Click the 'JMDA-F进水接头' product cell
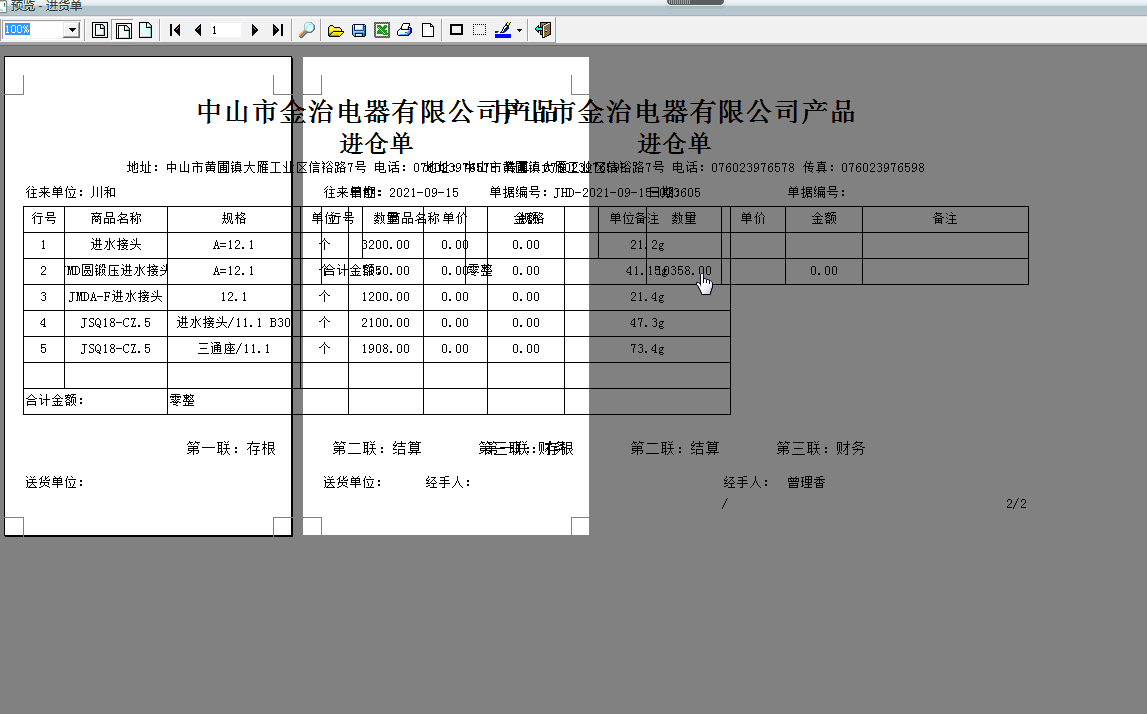Viewport: 1147px width, 714px height. pos(116,296)
